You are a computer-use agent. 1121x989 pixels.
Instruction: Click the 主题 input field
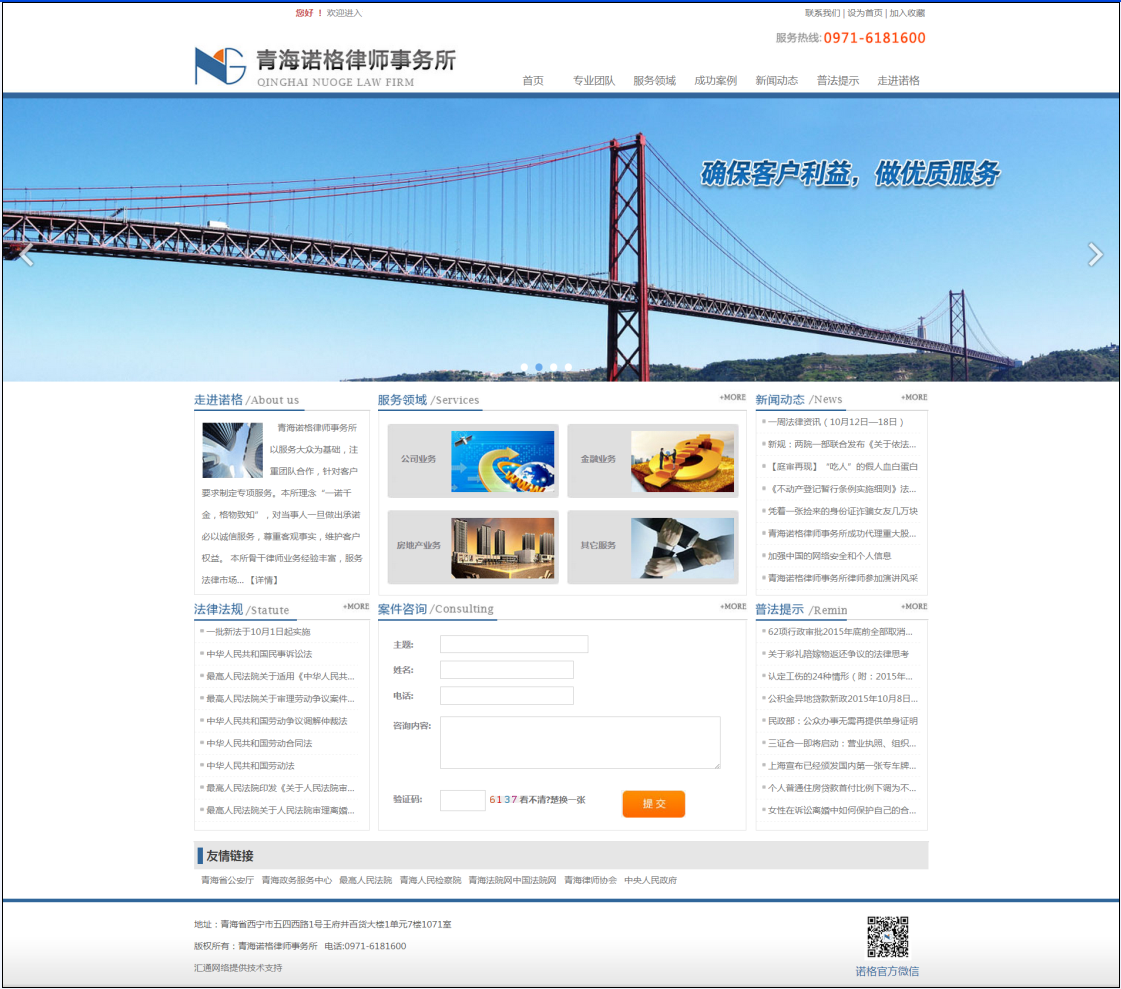pyautogui.click(x=514, y=644)
